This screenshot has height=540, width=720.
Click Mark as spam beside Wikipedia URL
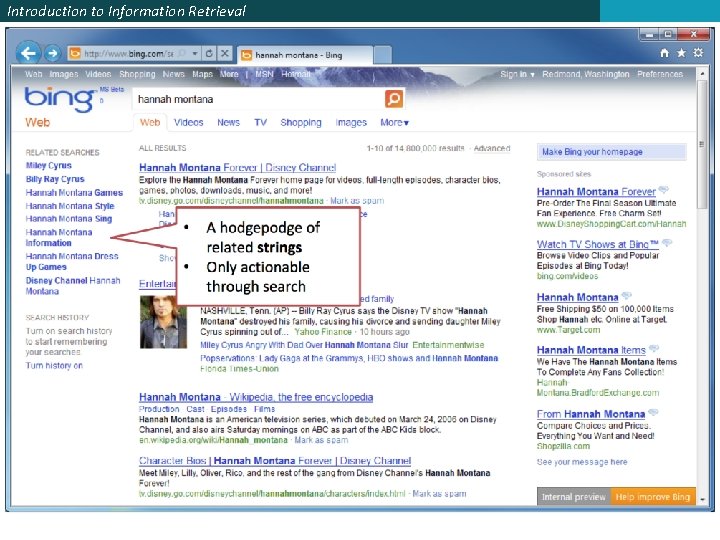click(321, 440)
